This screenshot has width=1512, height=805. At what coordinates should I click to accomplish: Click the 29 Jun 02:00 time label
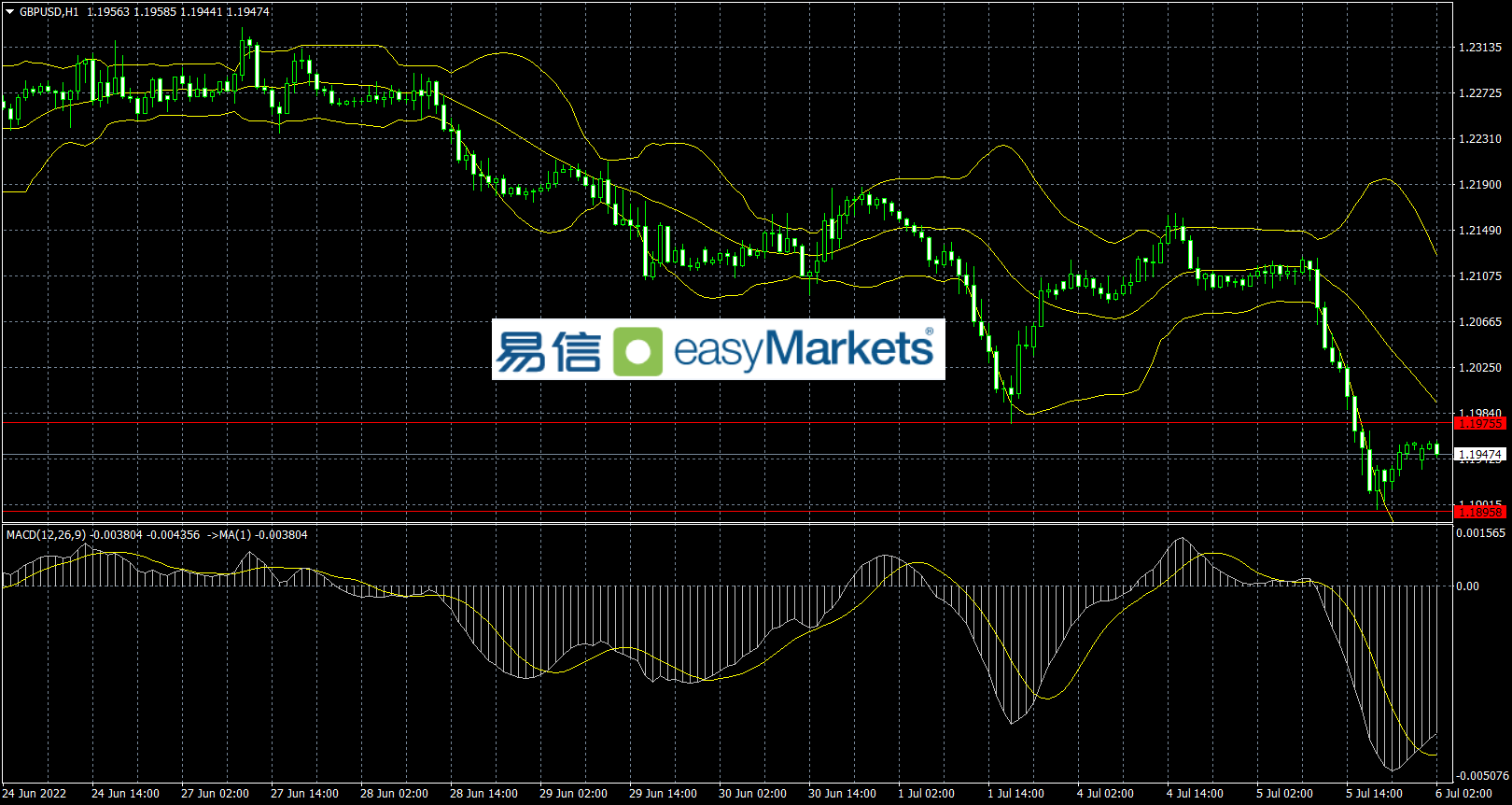point(573,794)
